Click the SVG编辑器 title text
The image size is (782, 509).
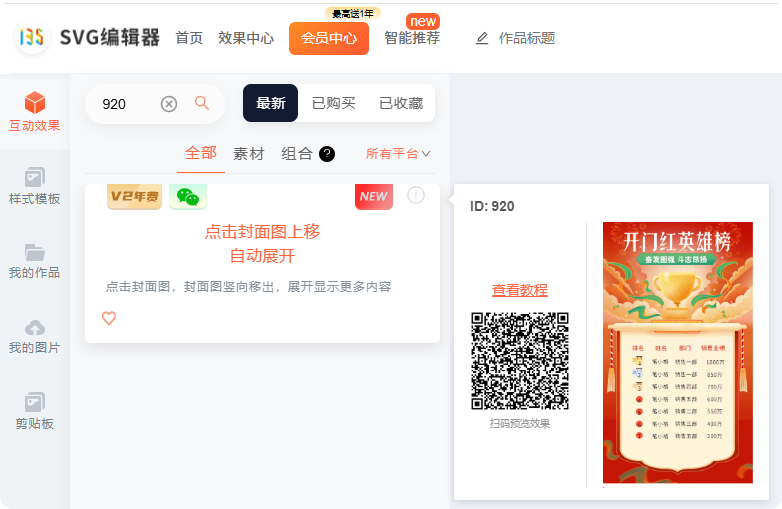[x=110, y=37]
